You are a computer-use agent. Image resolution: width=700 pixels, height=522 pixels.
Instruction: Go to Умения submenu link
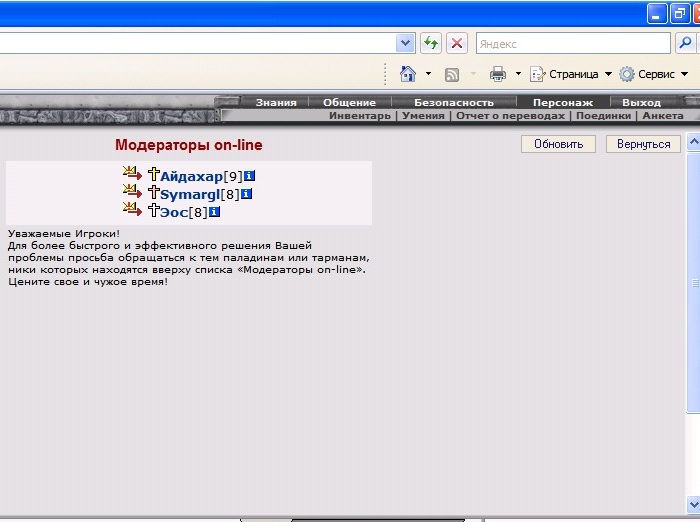423,116
